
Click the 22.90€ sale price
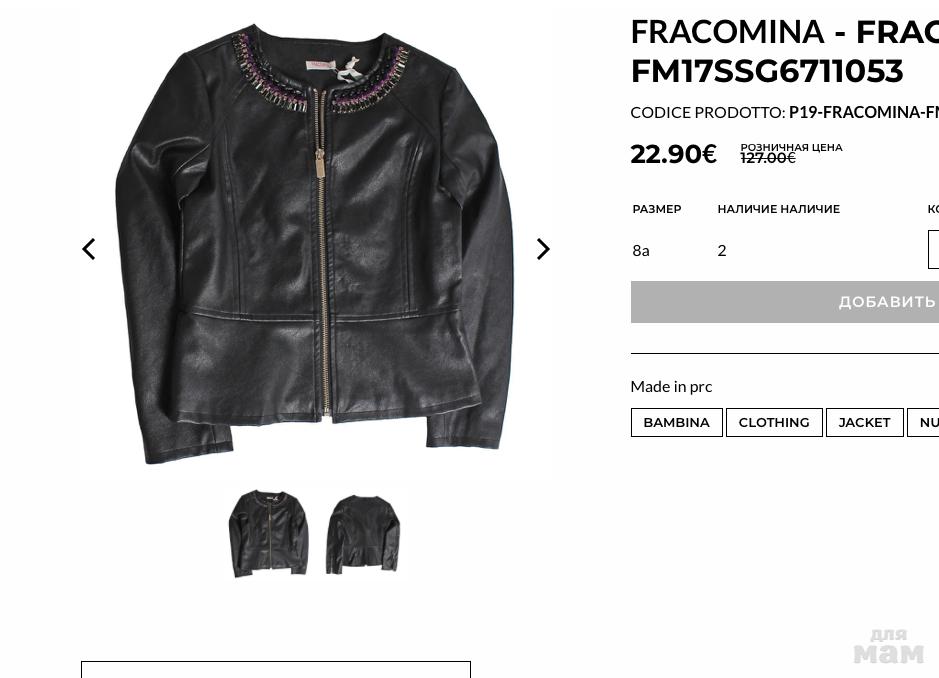pyautogui.click(x=673, y=154)
